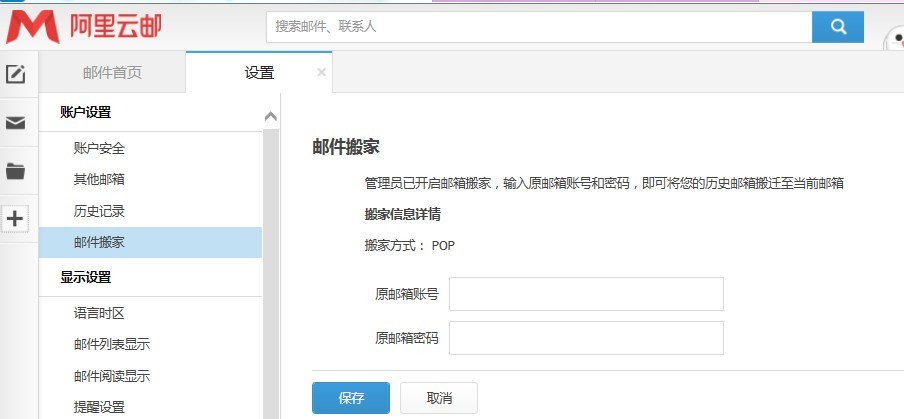Open 其他邮箱 settings

99,179
